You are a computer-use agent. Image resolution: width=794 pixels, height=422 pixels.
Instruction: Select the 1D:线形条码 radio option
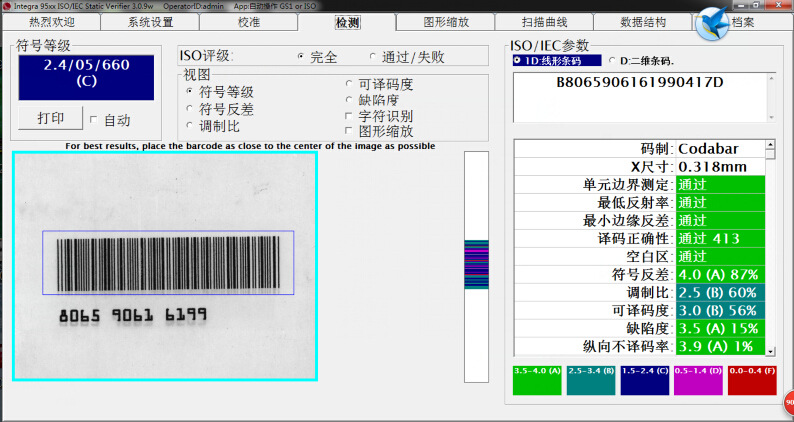517,60
